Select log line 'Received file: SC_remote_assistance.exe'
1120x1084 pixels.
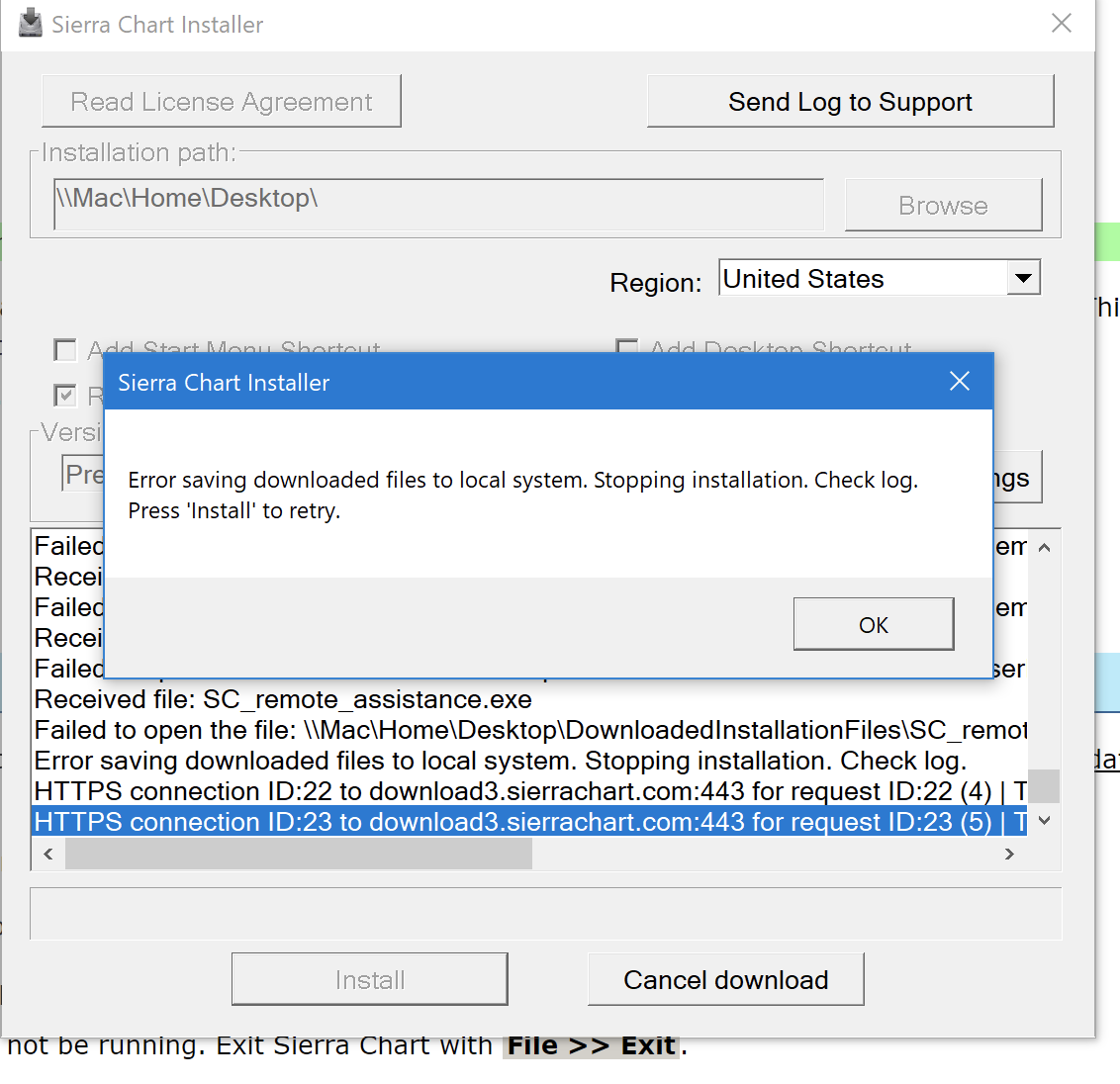pos(530,699)
